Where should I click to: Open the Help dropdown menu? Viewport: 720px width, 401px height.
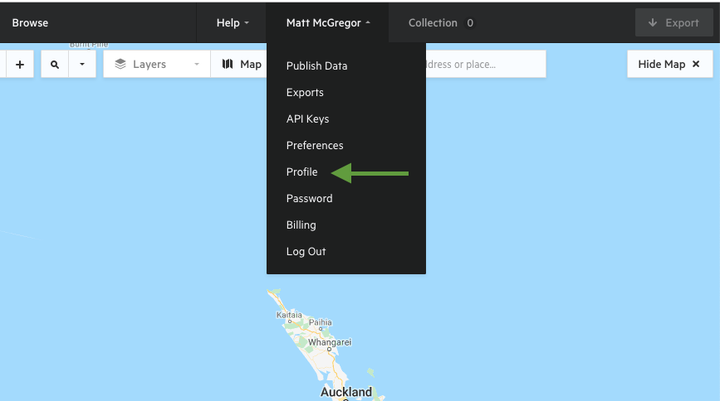232,23
